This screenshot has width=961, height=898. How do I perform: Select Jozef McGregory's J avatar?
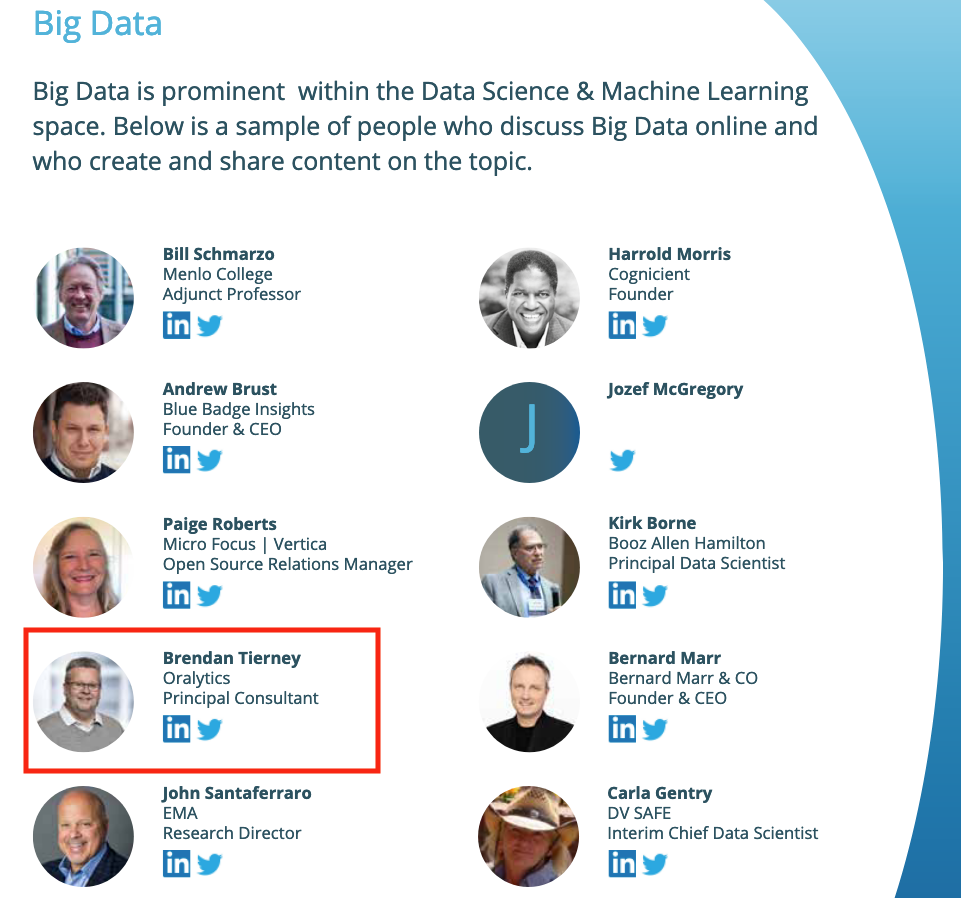coord(529,432)
